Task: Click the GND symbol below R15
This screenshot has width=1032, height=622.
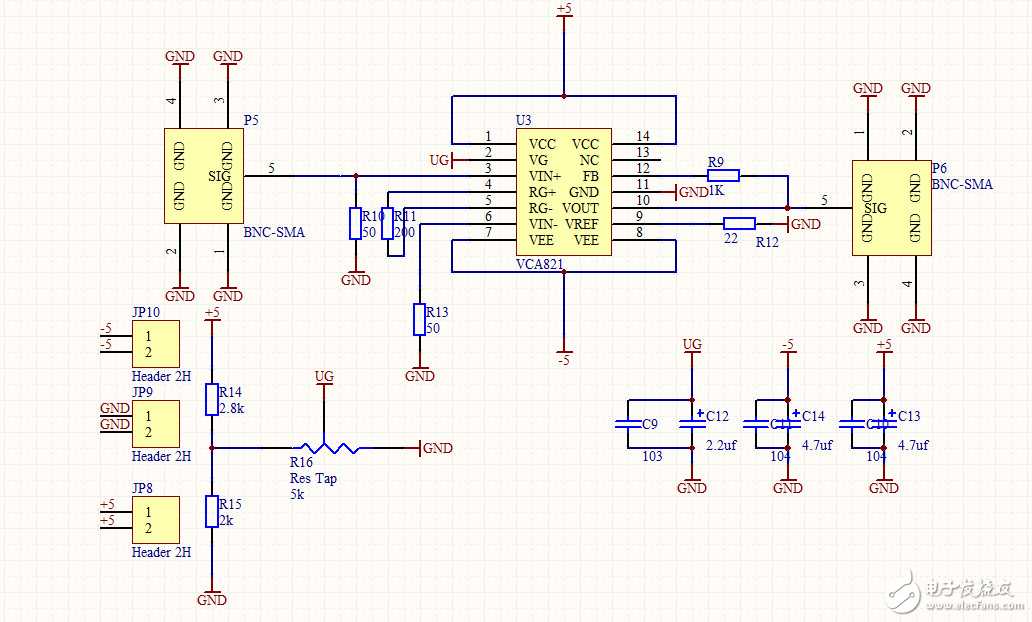Action: 211,598
